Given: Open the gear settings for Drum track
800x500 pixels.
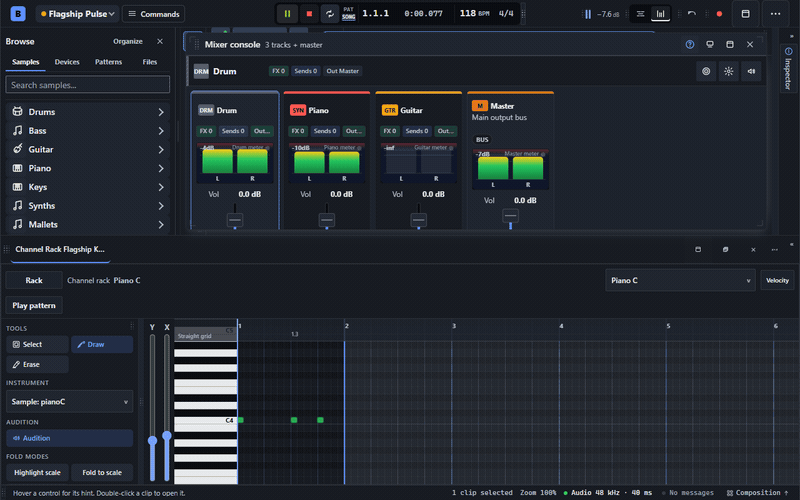Looking at the screenshot, I should [x=729, y=71].
